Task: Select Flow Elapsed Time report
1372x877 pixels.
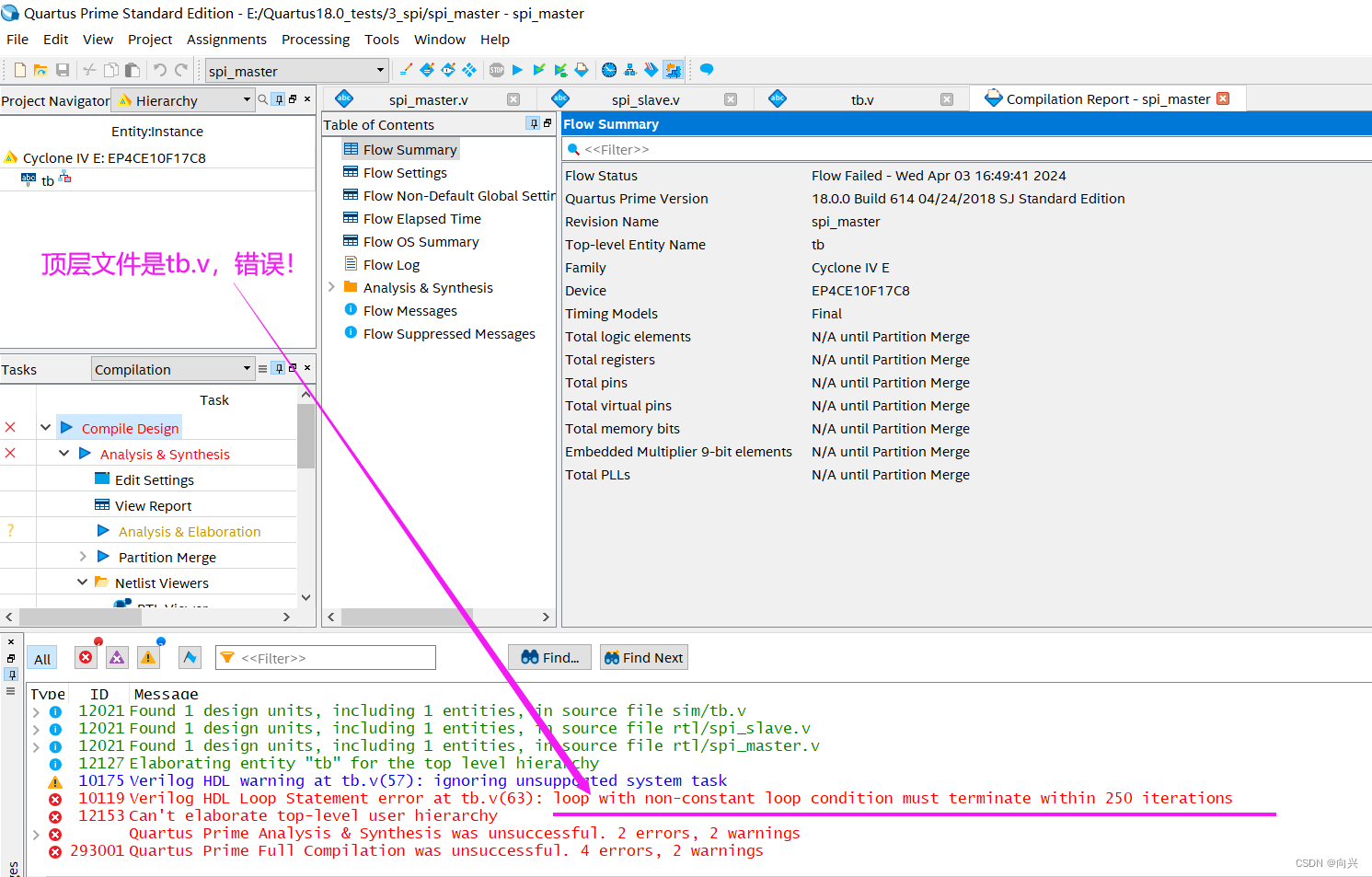Action: coord(421,219)
